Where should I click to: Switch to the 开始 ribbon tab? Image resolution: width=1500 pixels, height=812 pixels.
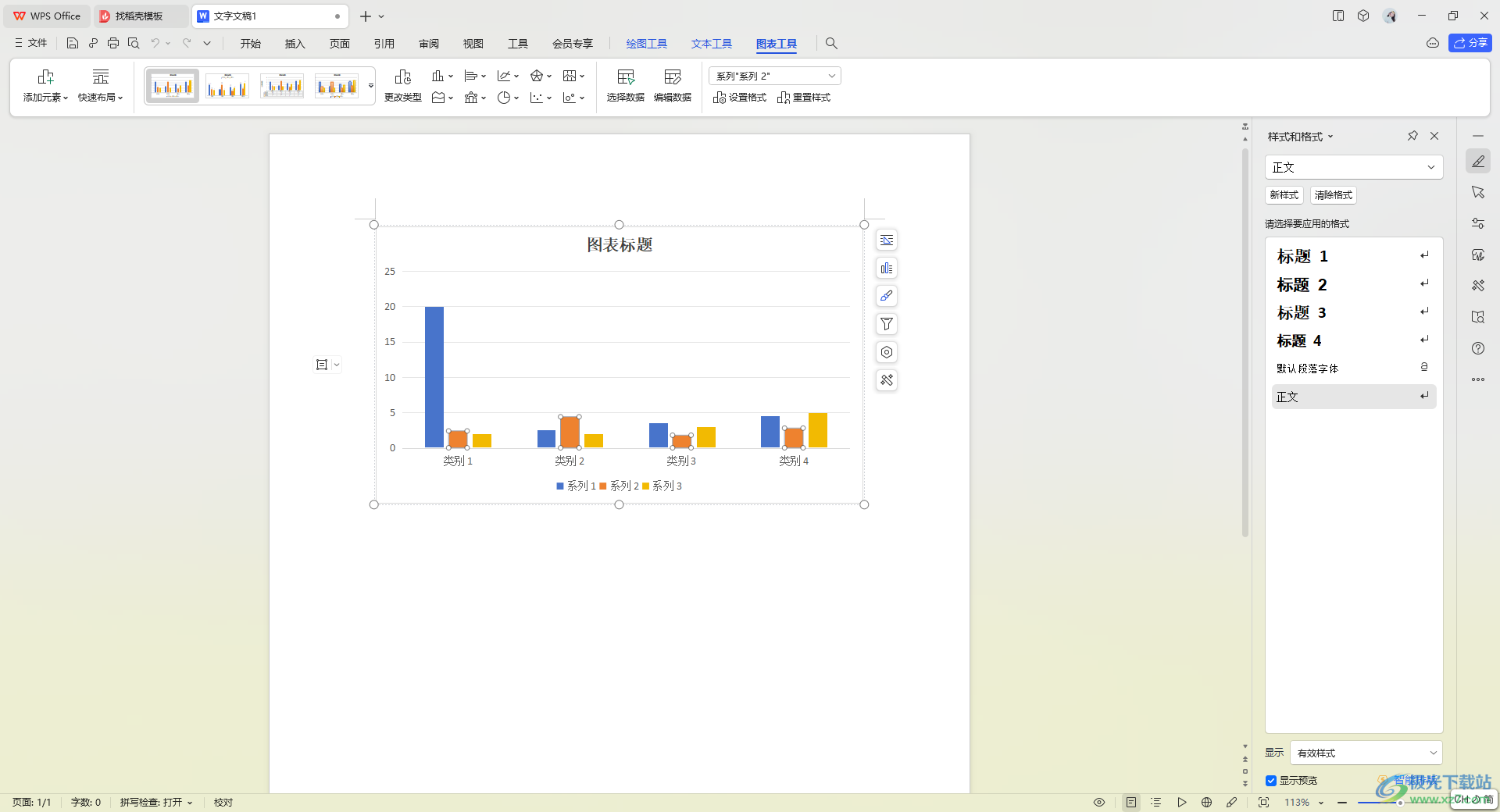click(251, 44)
